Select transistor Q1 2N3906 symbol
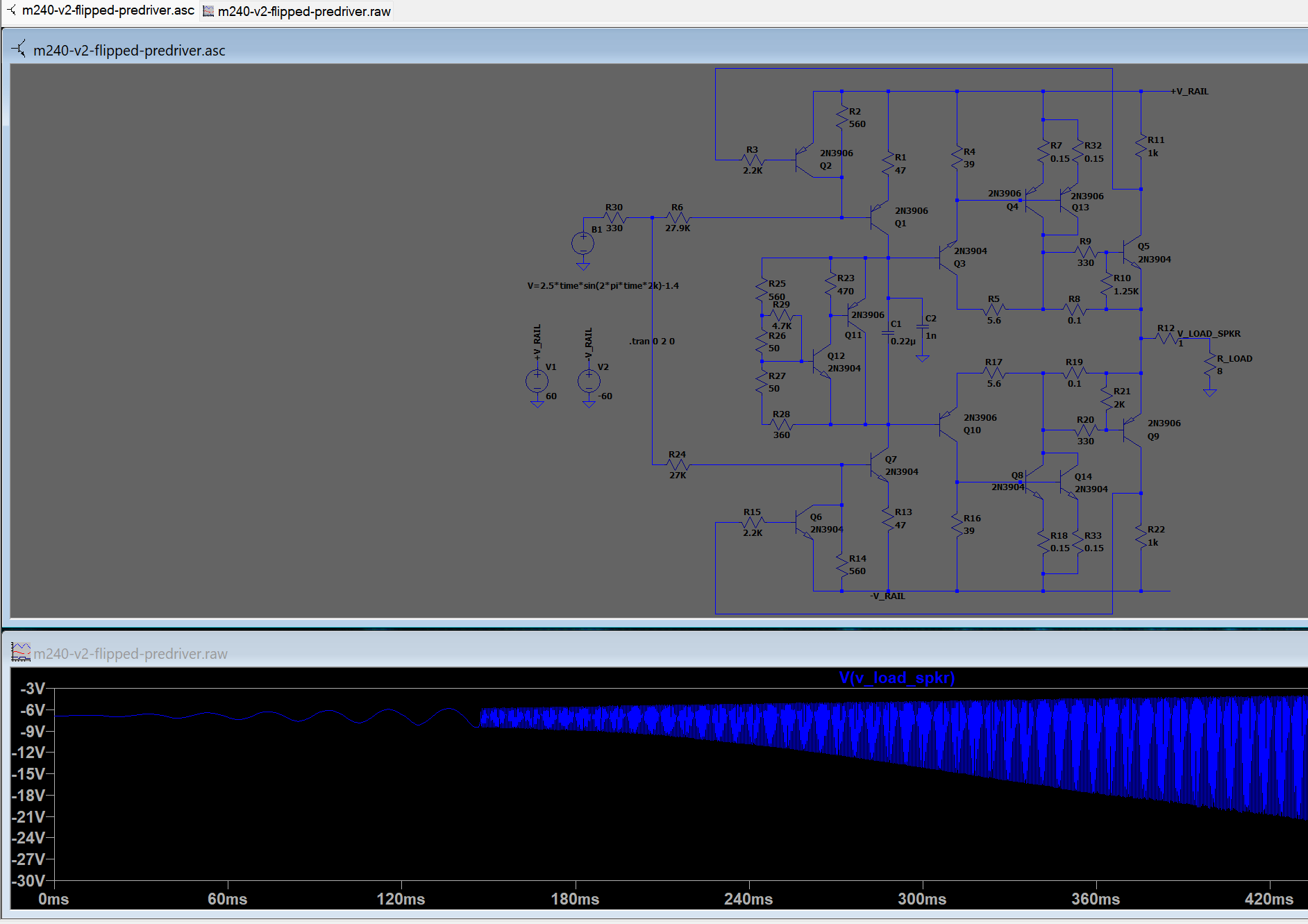Image resolution: width=1308 pixels, height=924 pixels. tap(880, 217)
